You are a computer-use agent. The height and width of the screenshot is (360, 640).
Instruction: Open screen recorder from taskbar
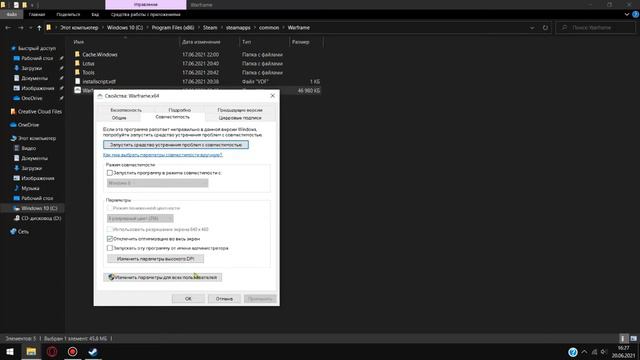(x=72, y=351)
